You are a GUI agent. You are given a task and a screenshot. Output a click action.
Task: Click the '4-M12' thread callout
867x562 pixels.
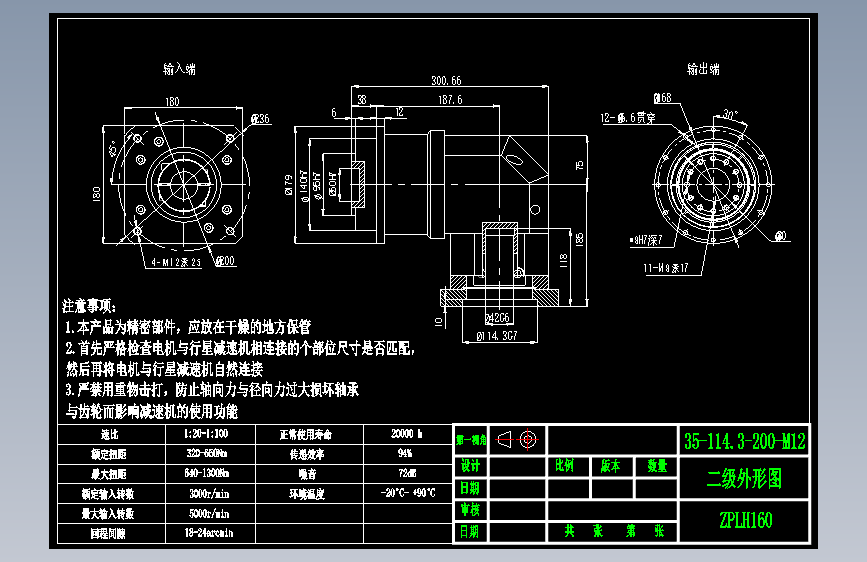[176, 262]
